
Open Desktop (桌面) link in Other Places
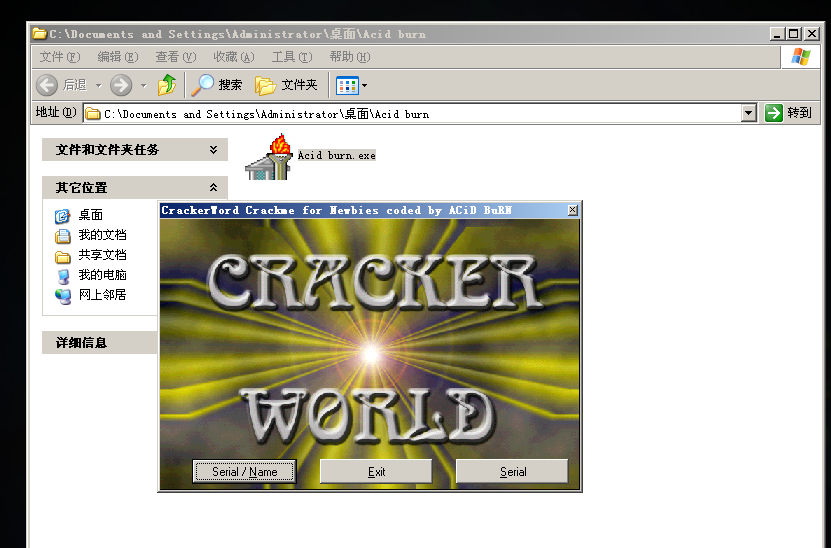[91, 215]
